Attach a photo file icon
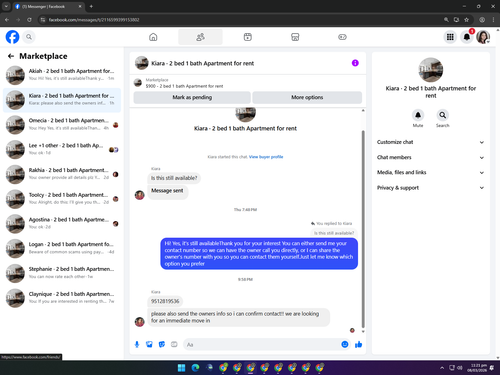500x375 pixels. tap(149, 344)
